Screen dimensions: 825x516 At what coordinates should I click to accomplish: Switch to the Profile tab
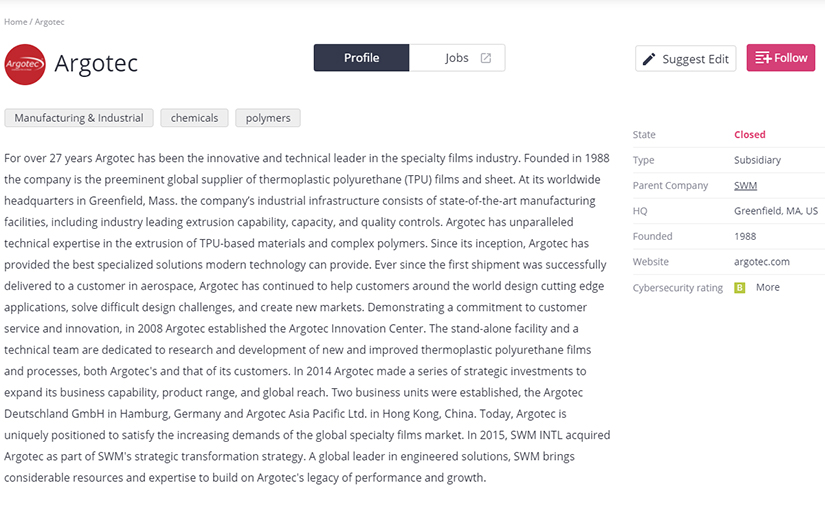[x=361, y=58]
